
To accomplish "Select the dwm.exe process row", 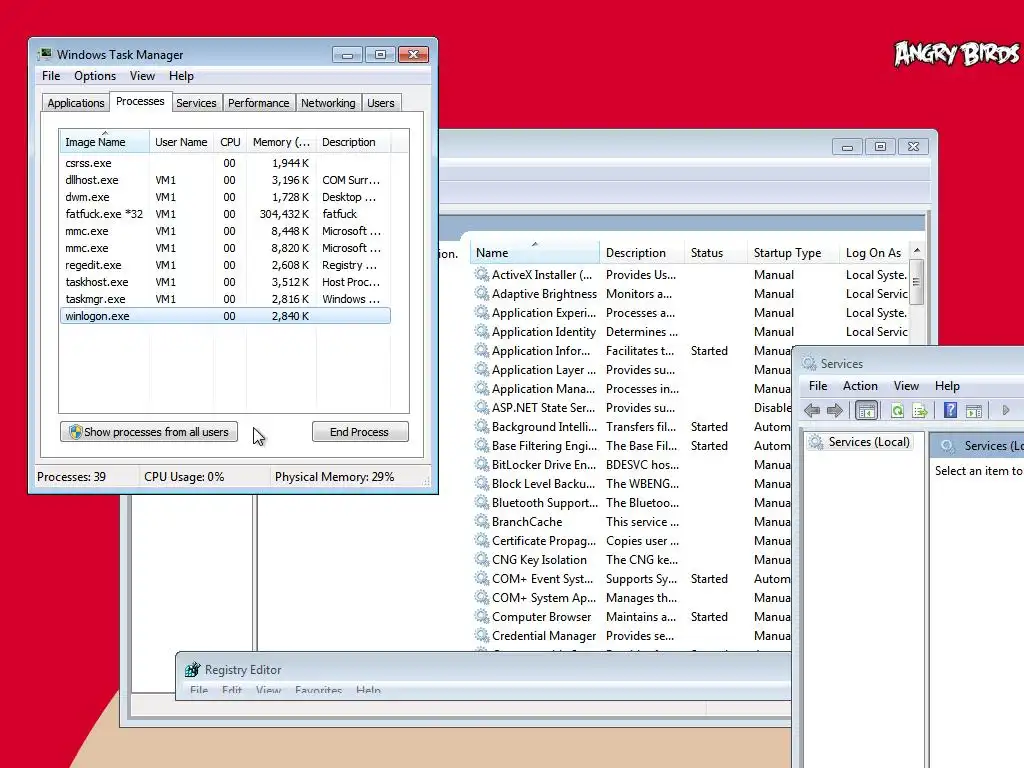I will click(x=225, y=197).
